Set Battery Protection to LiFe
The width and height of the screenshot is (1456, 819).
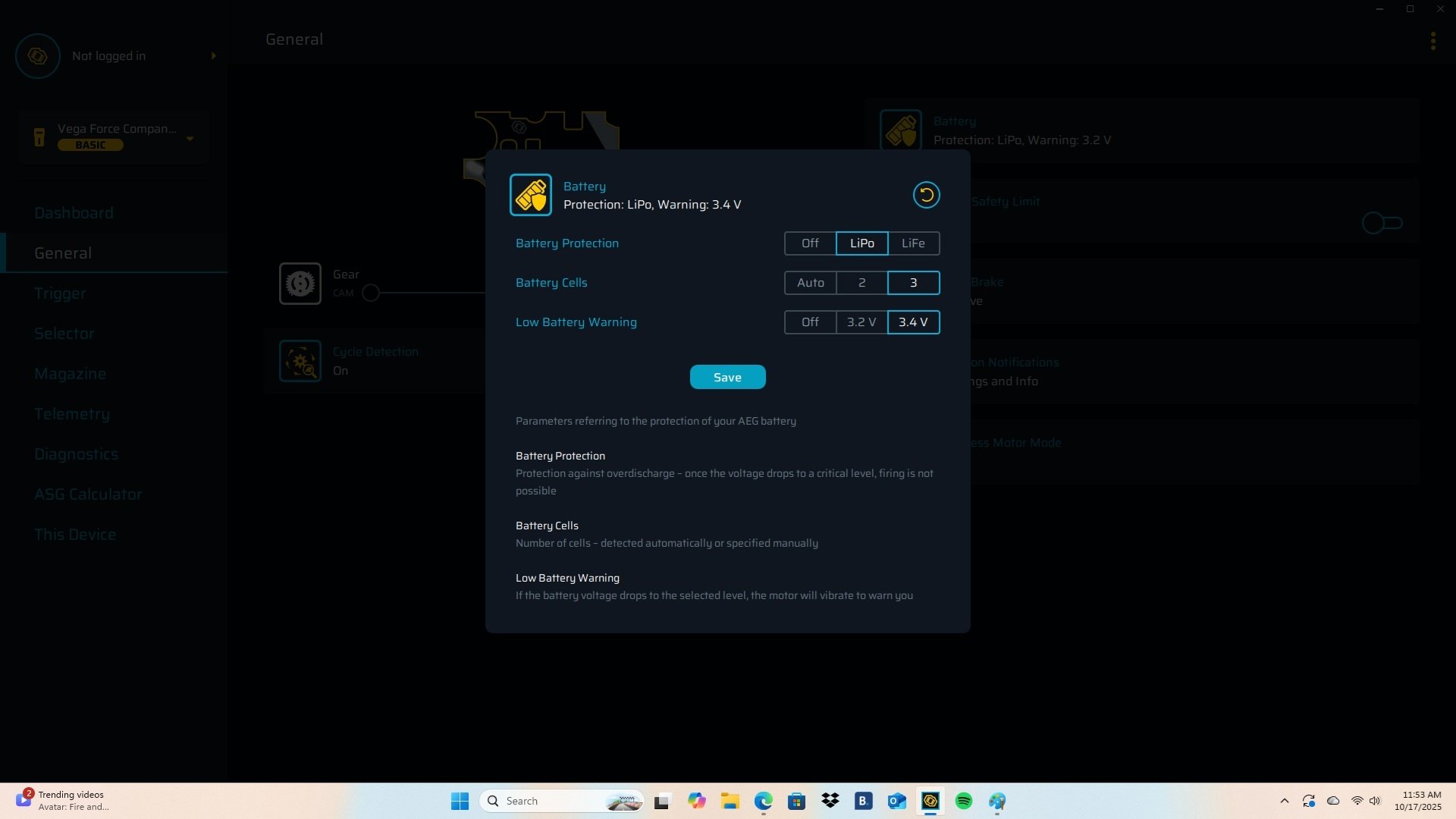point(913,243)
